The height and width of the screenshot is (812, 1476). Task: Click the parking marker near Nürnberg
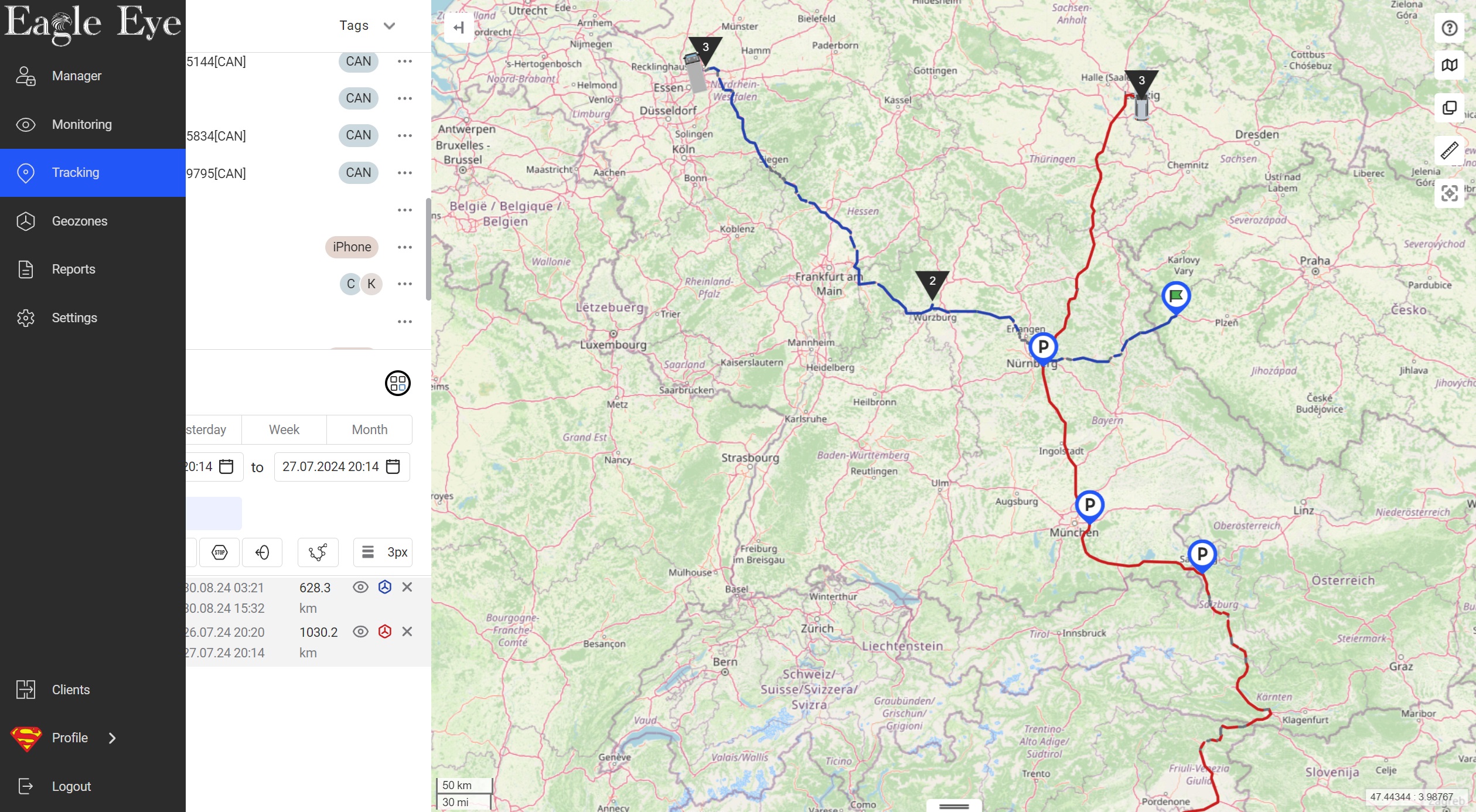point(1044,347)
